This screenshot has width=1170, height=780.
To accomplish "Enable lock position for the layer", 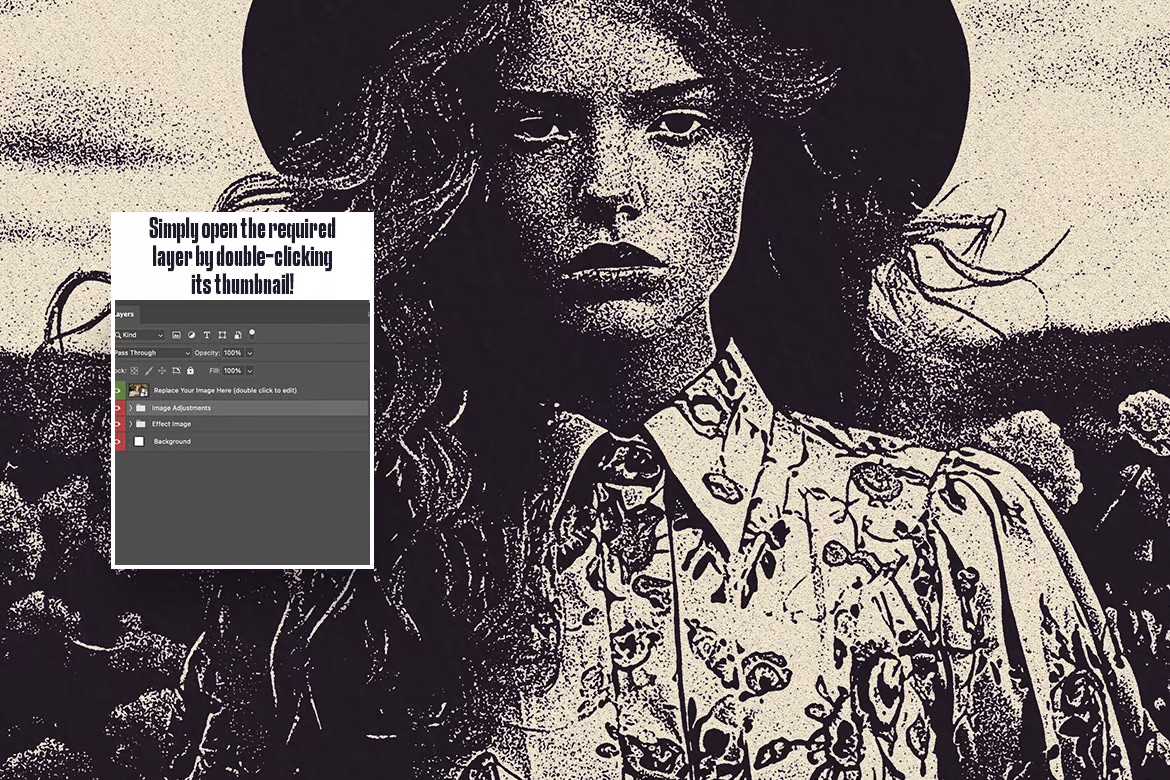I will [x=162, y=371].
